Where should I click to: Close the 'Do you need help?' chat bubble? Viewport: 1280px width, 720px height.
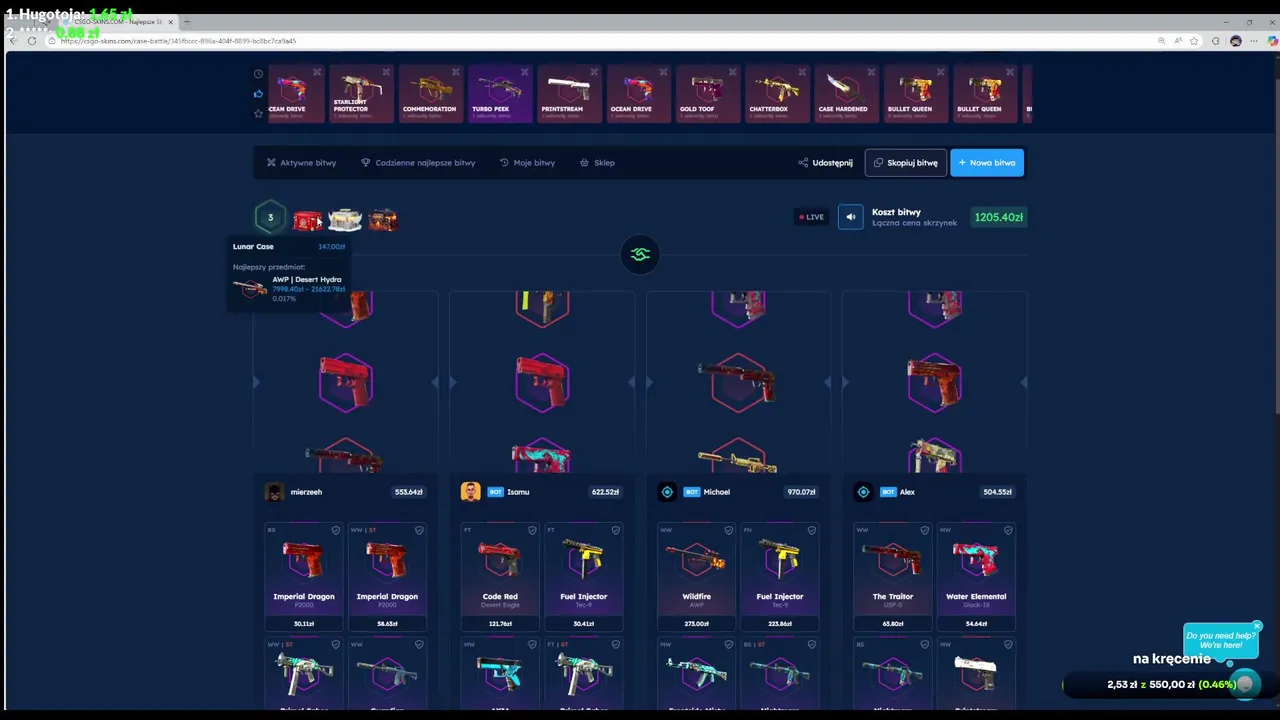coord(1257,627)
